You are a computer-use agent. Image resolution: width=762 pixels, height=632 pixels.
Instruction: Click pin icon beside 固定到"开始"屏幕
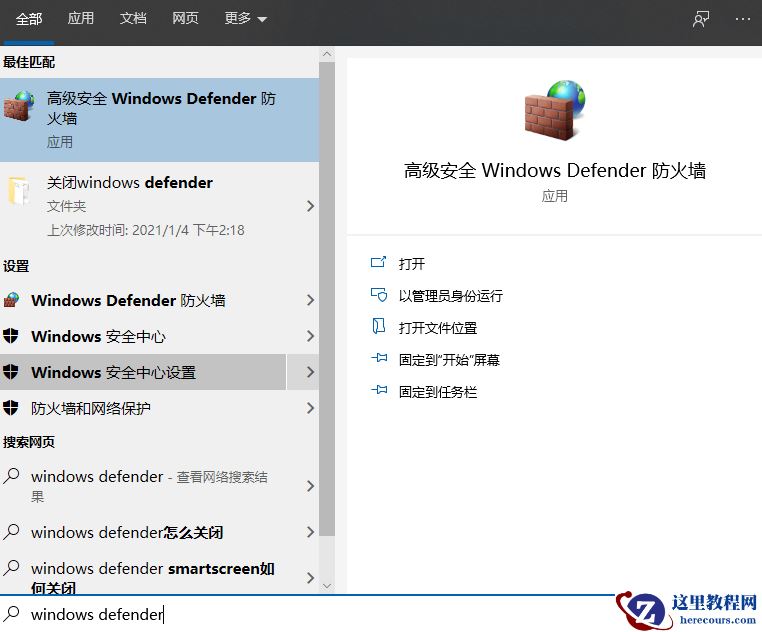379,358
